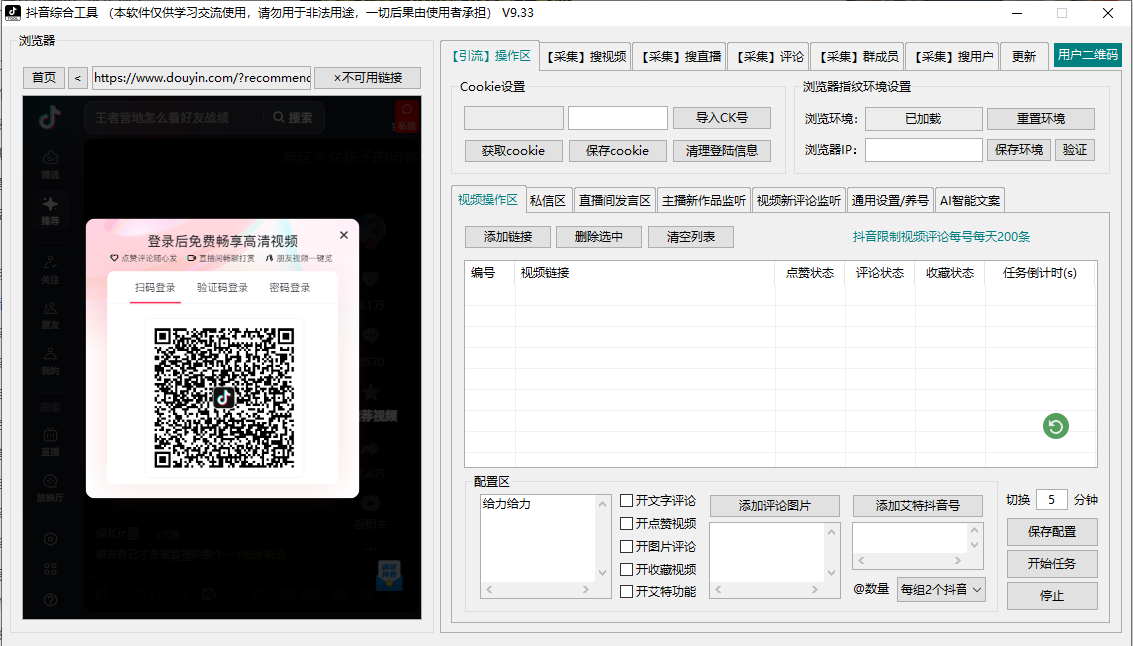Click the Douyin logo in the browser sidebar
1133x646 pixels.
(x=50, y=117)
